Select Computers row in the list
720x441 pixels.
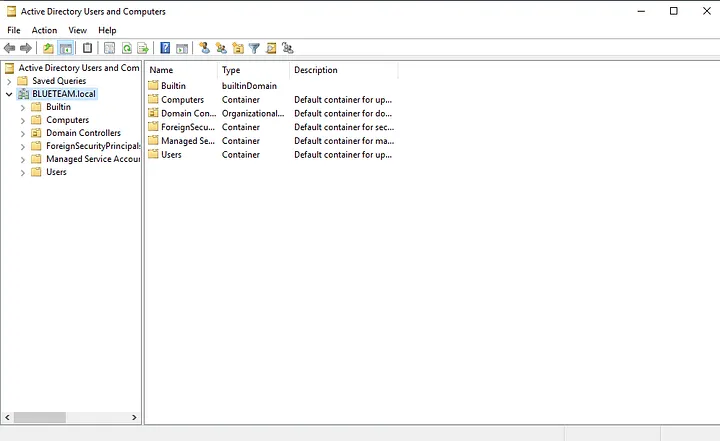pyautogui.click(x=182, y=100)
